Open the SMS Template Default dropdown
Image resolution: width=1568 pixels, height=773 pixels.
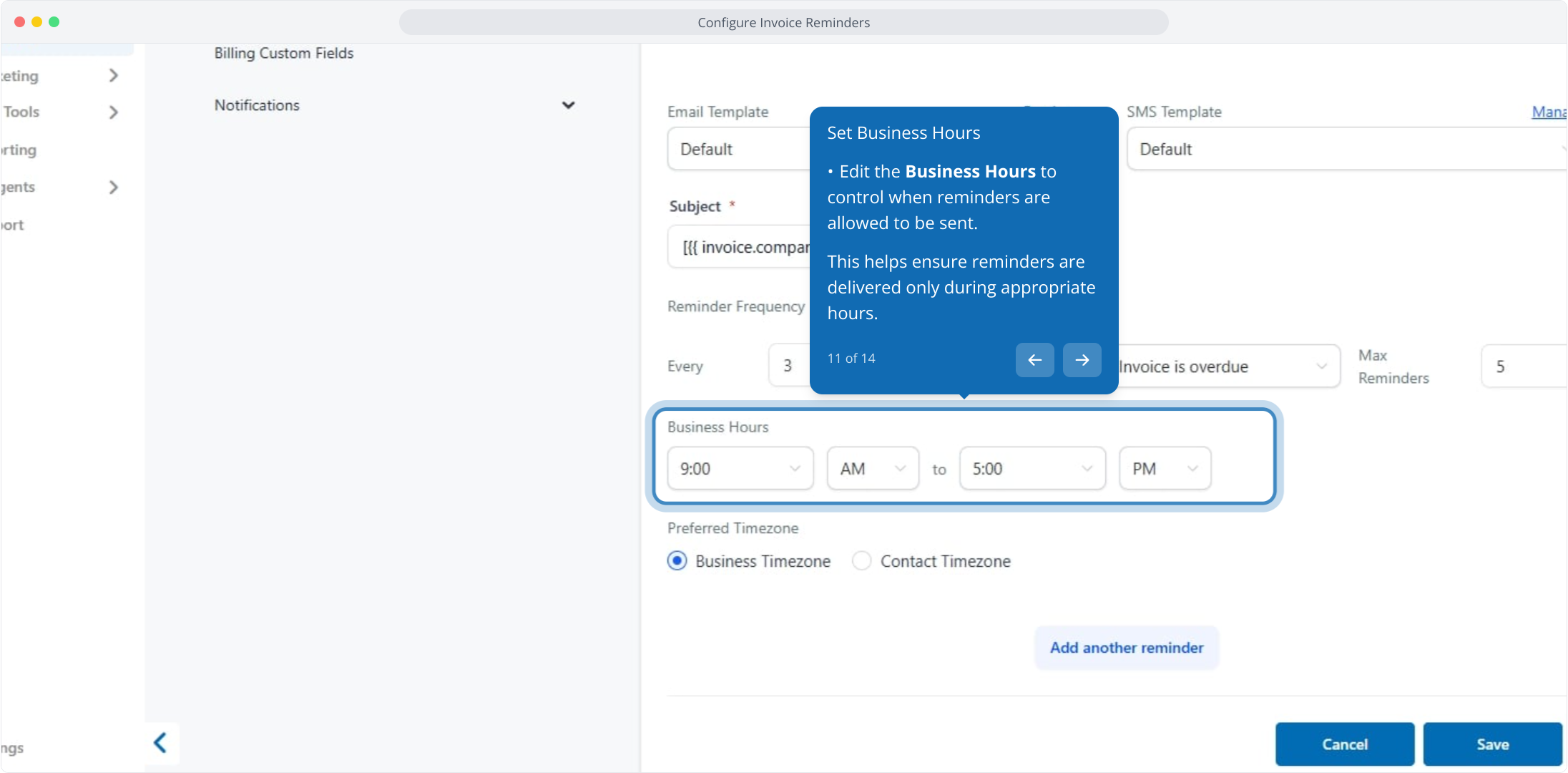tap(1345, 149)
